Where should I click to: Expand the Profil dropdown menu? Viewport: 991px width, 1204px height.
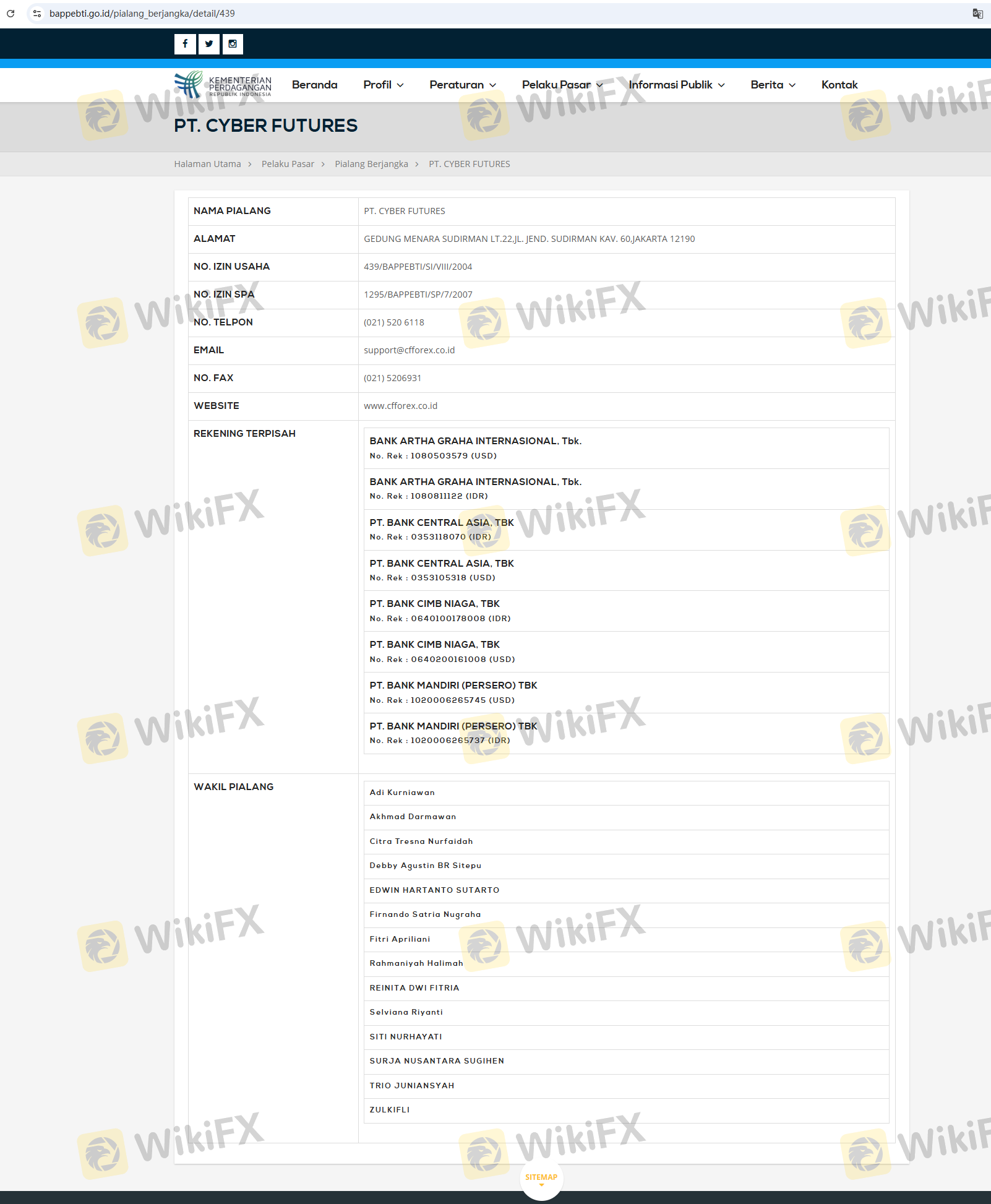point(384,85)
